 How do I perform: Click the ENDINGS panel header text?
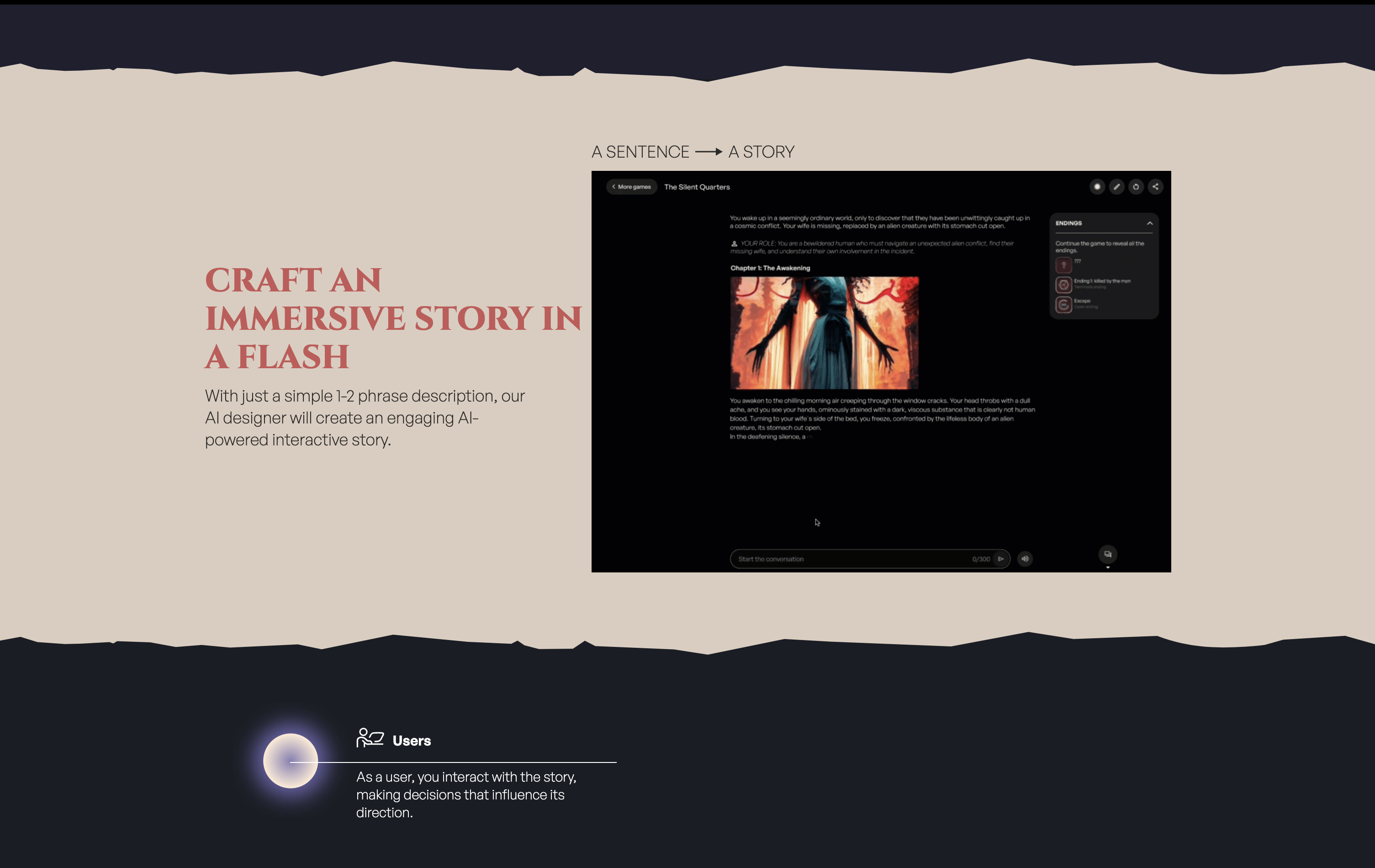[1068, 223]
